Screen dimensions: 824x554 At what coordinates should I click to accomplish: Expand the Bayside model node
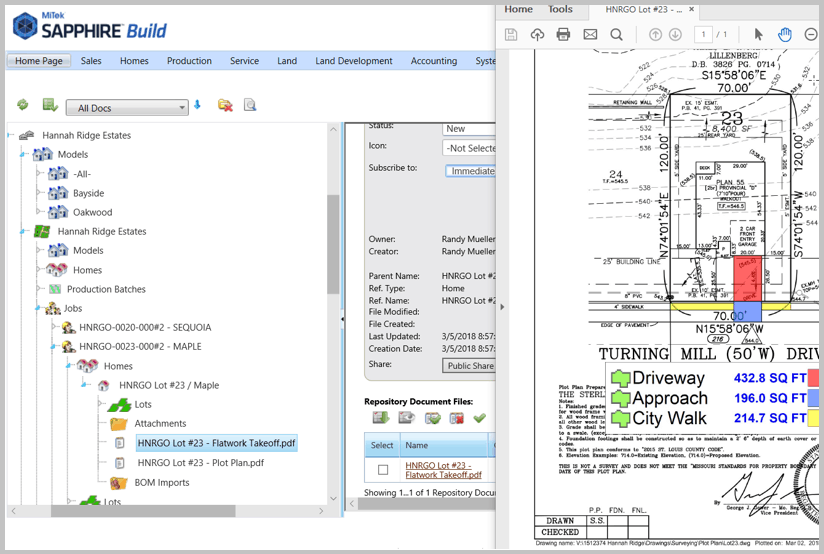(39, 192)
